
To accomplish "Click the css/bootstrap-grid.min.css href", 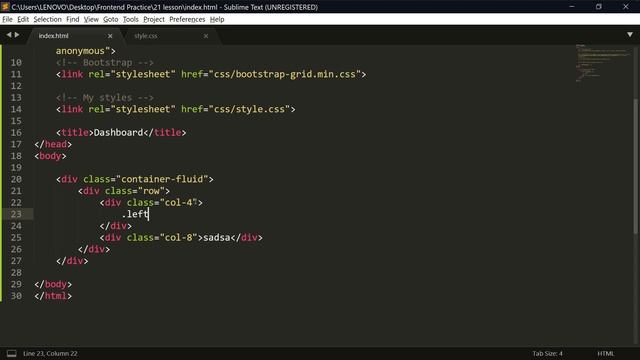I will pyautogui.click(x=284, y=74).
